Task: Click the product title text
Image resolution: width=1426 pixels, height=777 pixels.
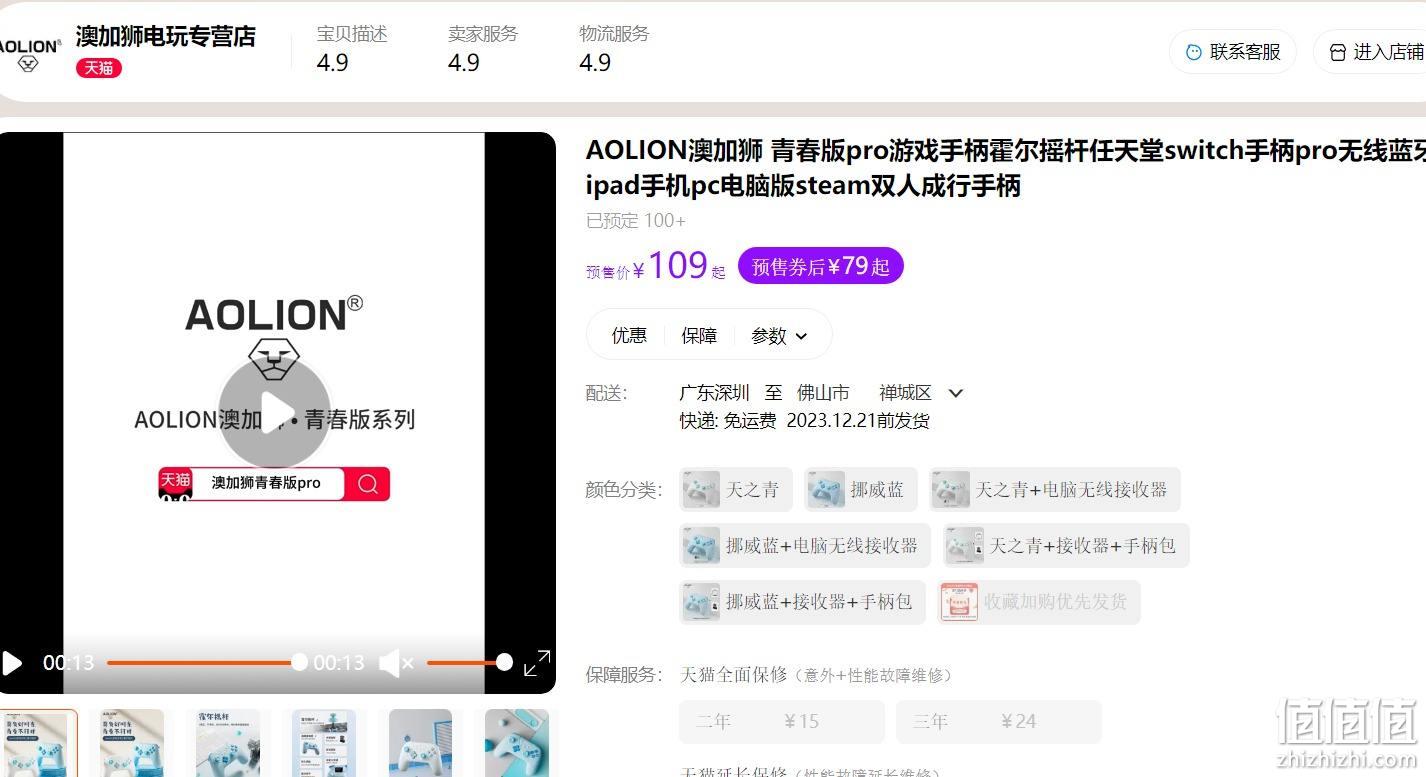Action: click(x=1006, y=168)
